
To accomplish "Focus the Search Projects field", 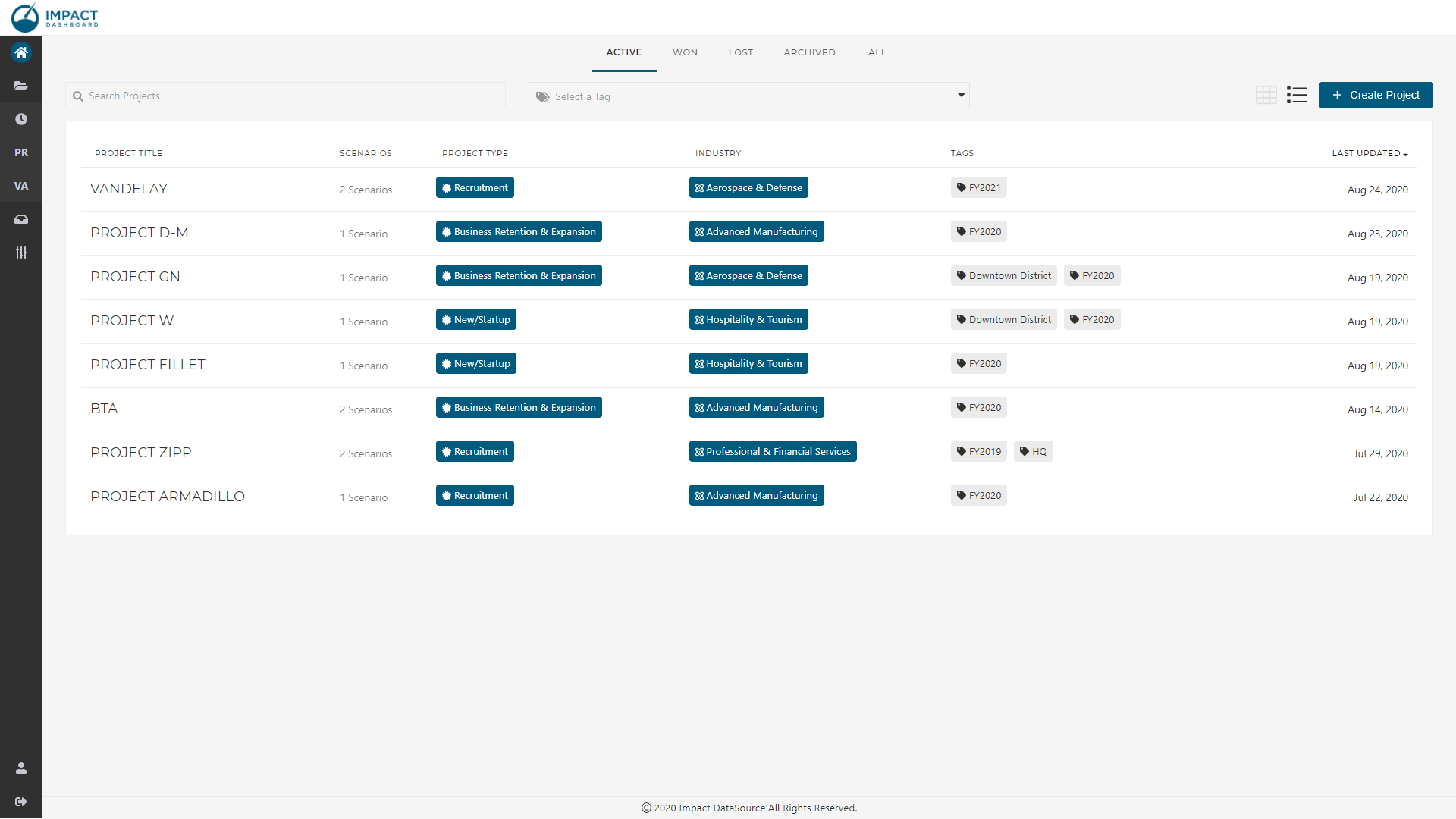I will coord(285,96).
